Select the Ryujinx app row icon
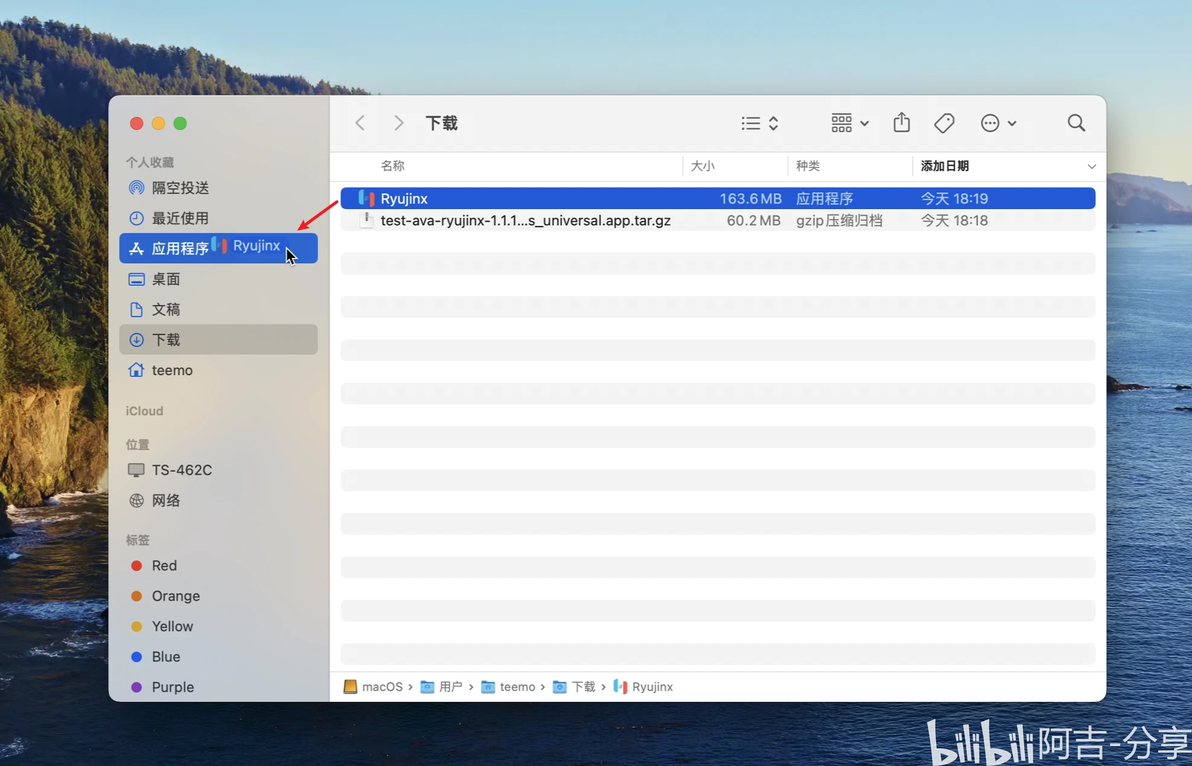The width and height of the screenshot is (1192, 766). pos(366,198)
